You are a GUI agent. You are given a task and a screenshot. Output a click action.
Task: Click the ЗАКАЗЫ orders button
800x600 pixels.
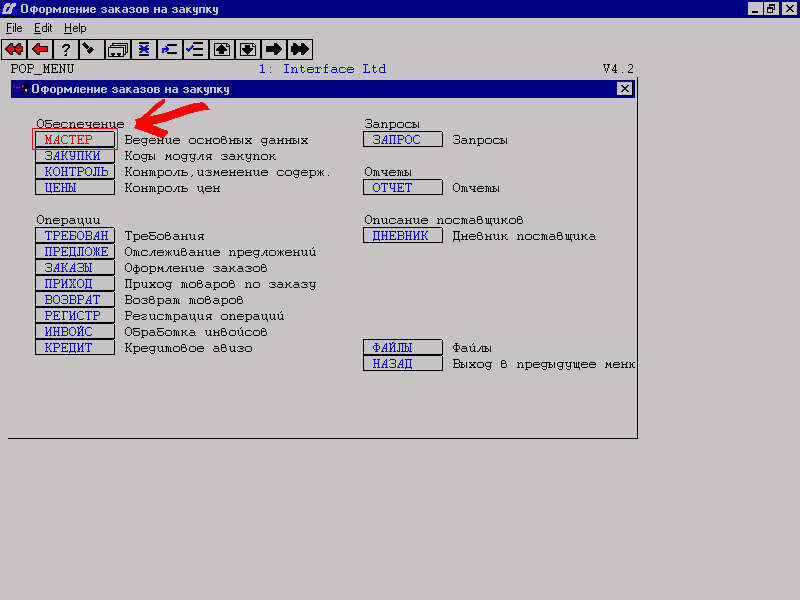pyautogui.click(x=75, y=267)
